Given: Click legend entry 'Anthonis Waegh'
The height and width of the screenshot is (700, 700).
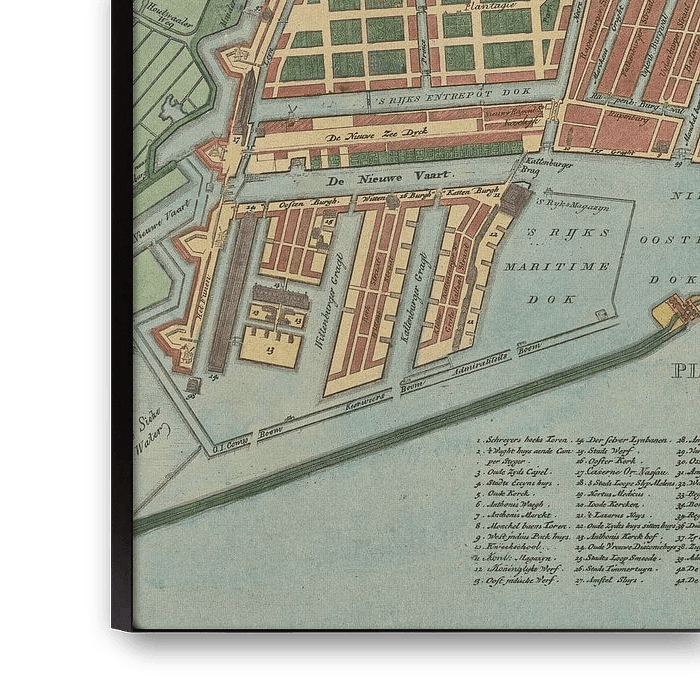Looking at the screenshot, I should 516,505.
